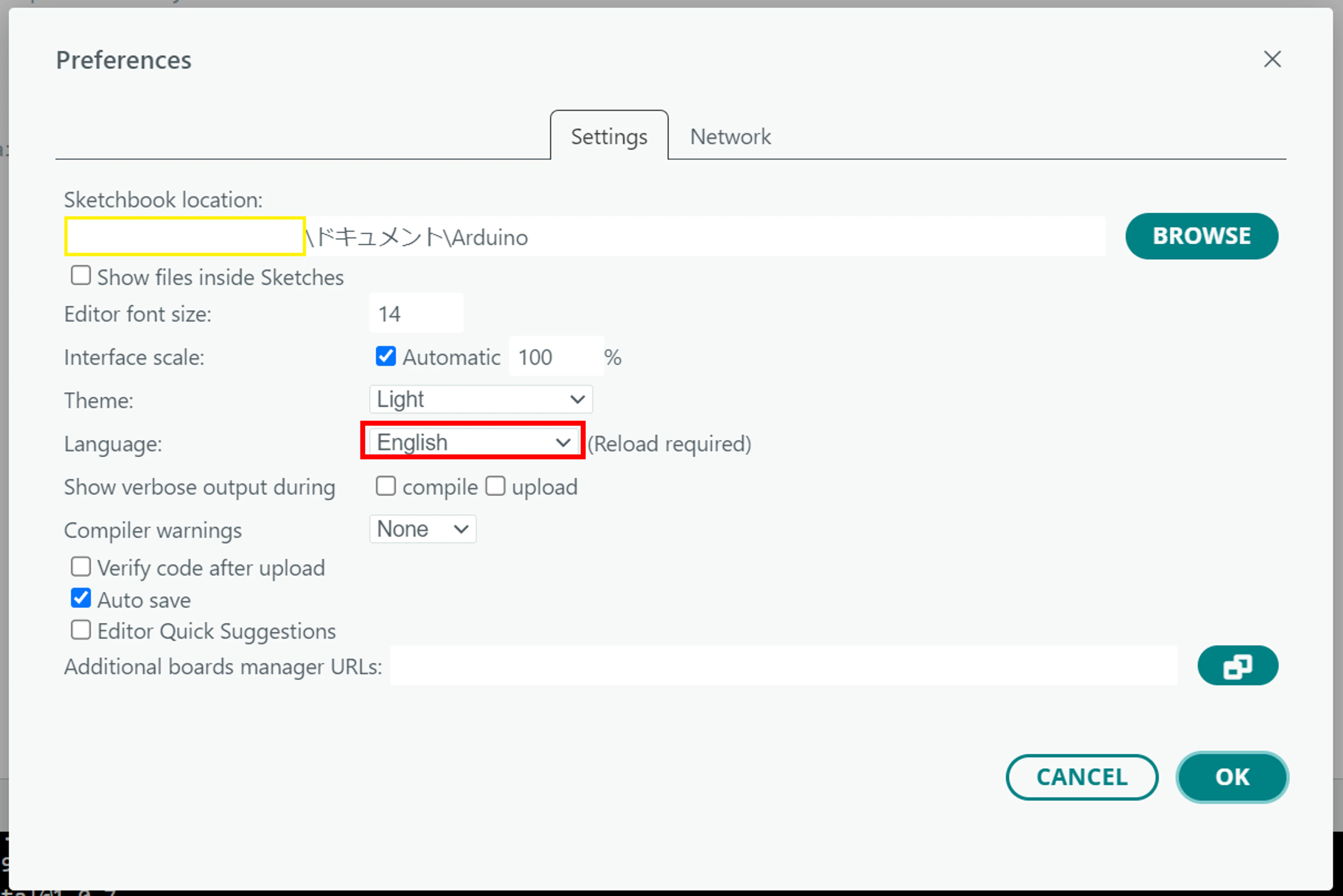This screenshot has height=896, width=1343.
Task: Click the Sketchbook location path field
Action: click(585, 236)
